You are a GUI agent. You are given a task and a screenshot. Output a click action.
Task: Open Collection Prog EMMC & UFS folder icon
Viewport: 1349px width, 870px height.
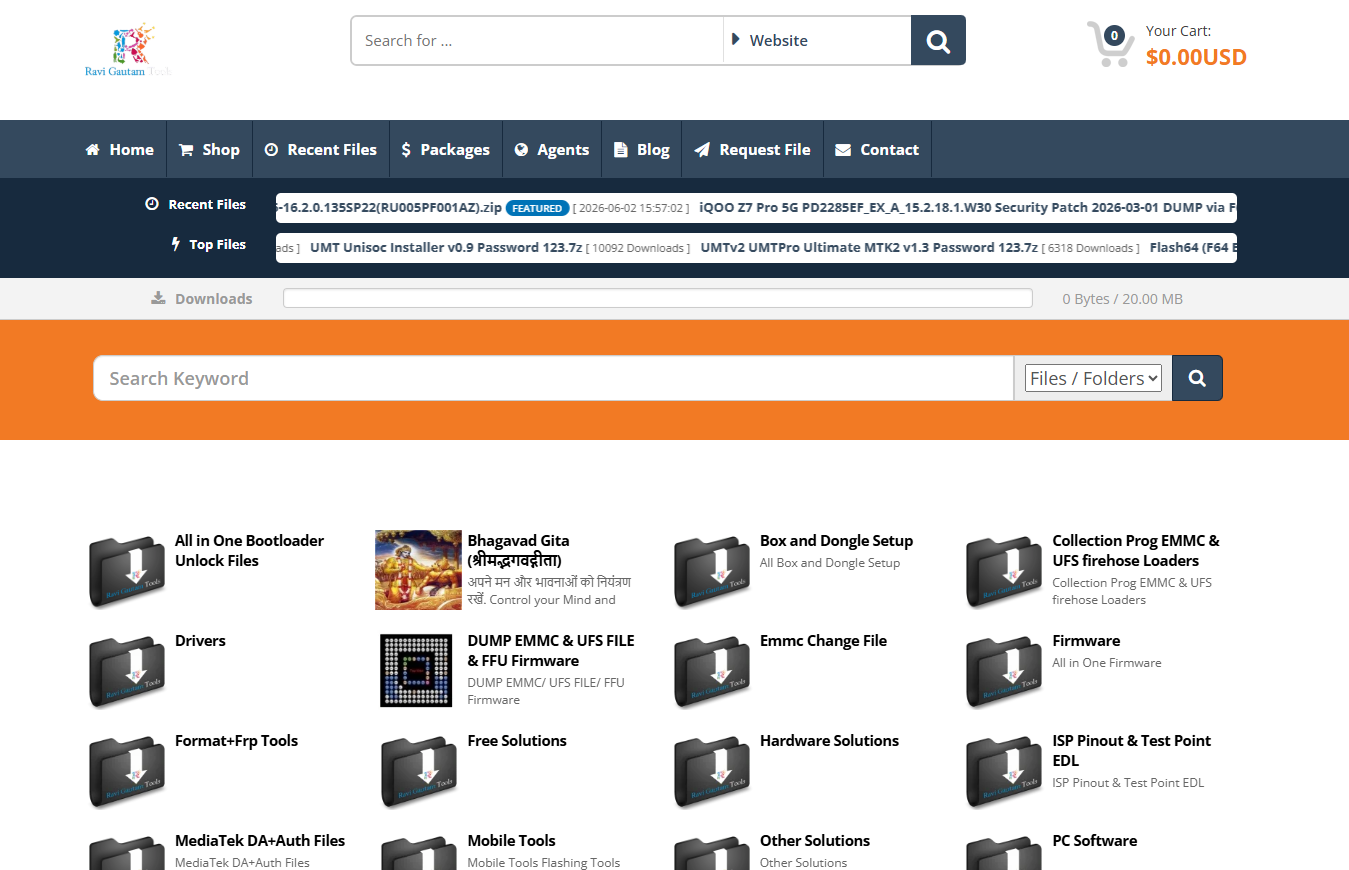tap(1004, 571)
